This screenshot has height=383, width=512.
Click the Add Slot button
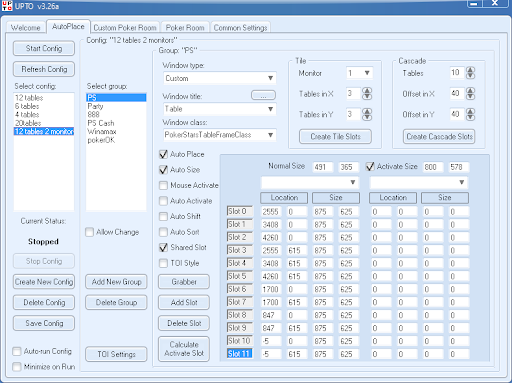(184, 302)
